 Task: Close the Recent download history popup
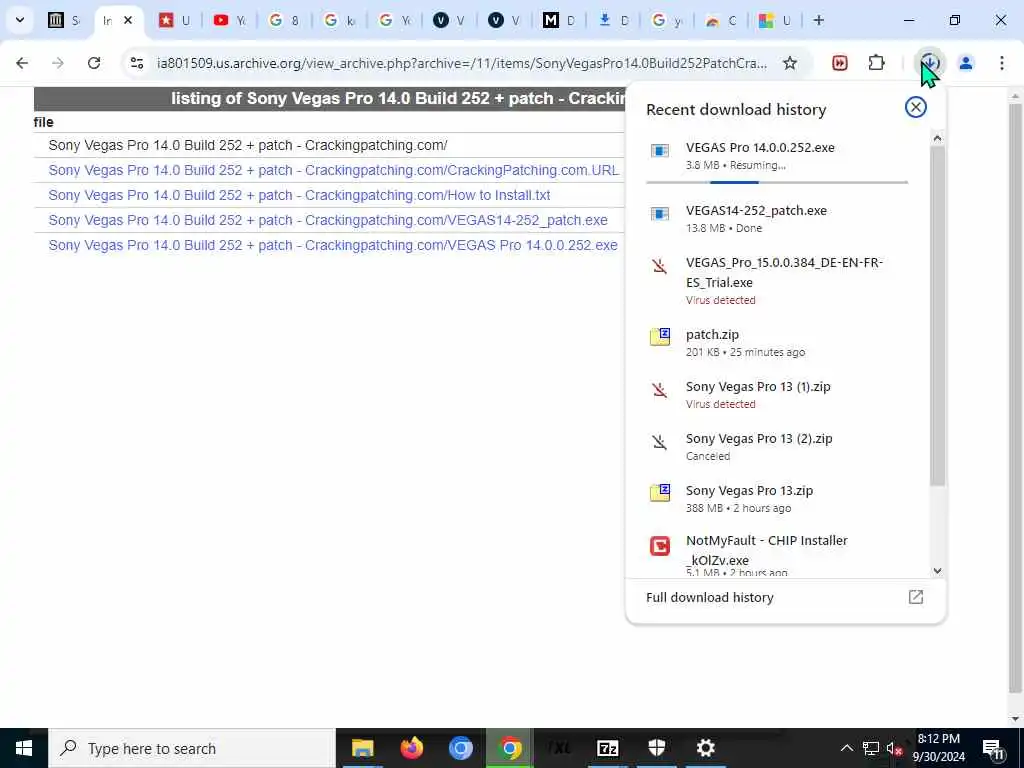[x=916, y=107]
